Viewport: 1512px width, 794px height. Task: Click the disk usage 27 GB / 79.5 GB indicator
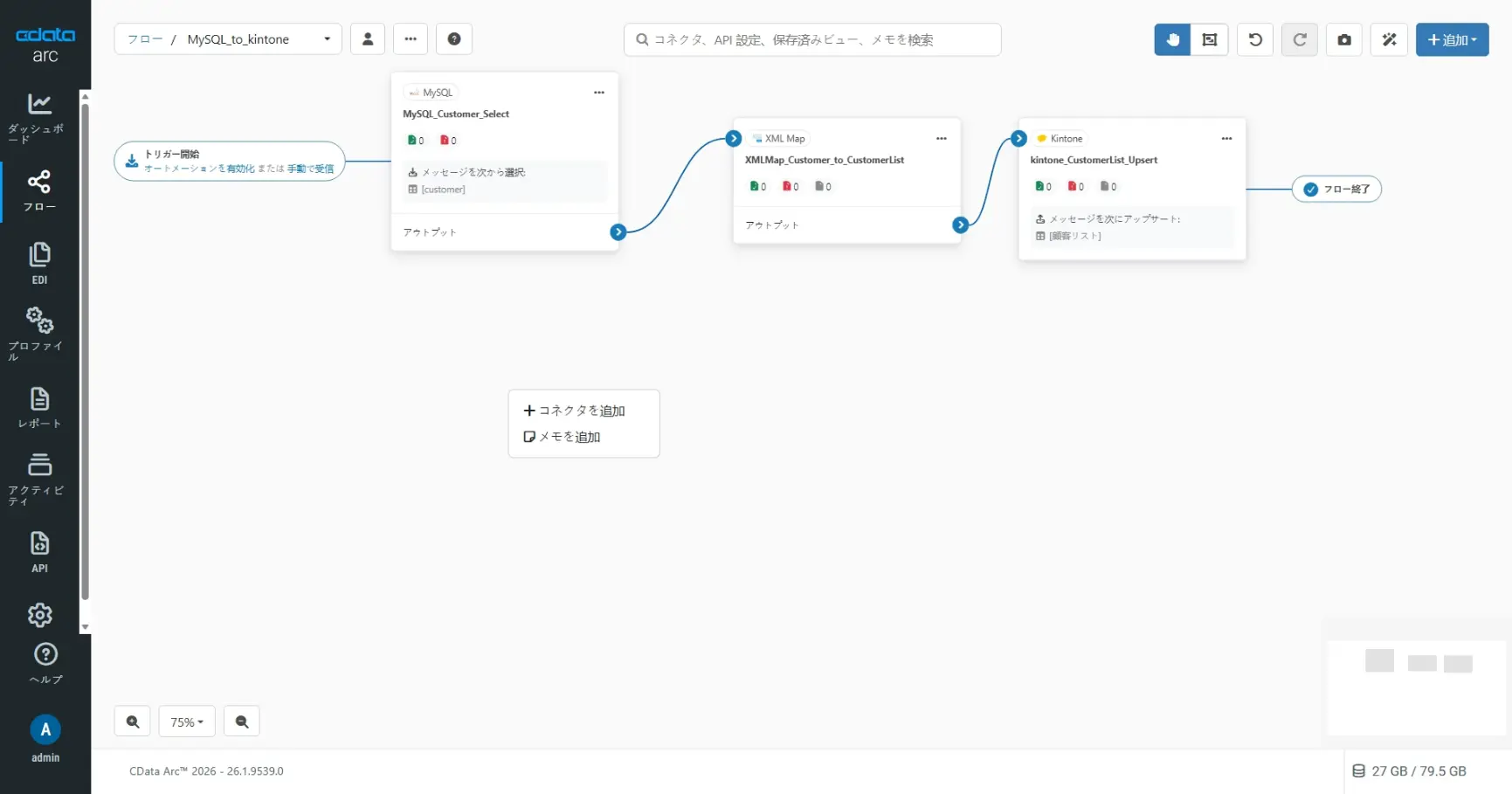1410,771
